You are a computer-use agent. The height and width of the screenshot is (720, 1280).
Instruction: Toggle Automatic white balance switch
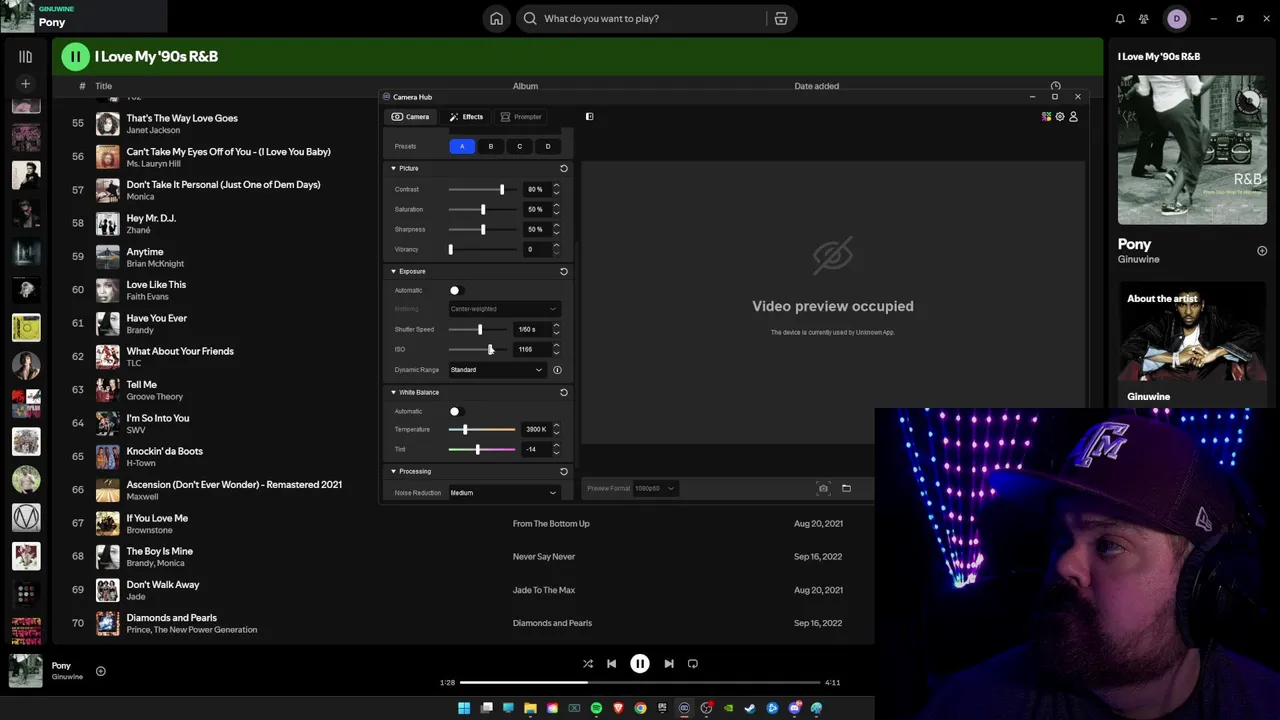tap(455, 411)
